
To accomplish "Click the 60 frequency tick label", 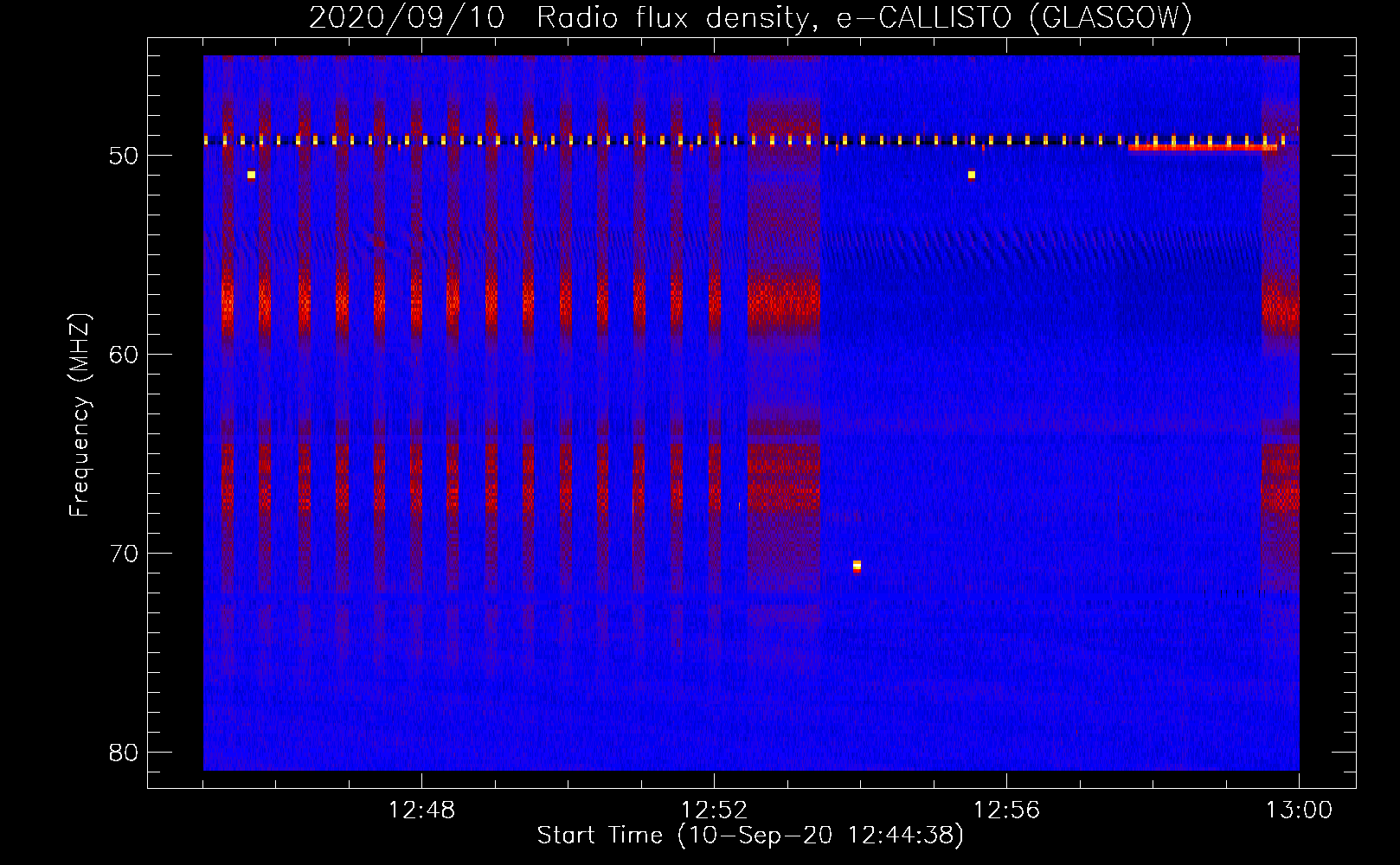I will coord(124,355).
